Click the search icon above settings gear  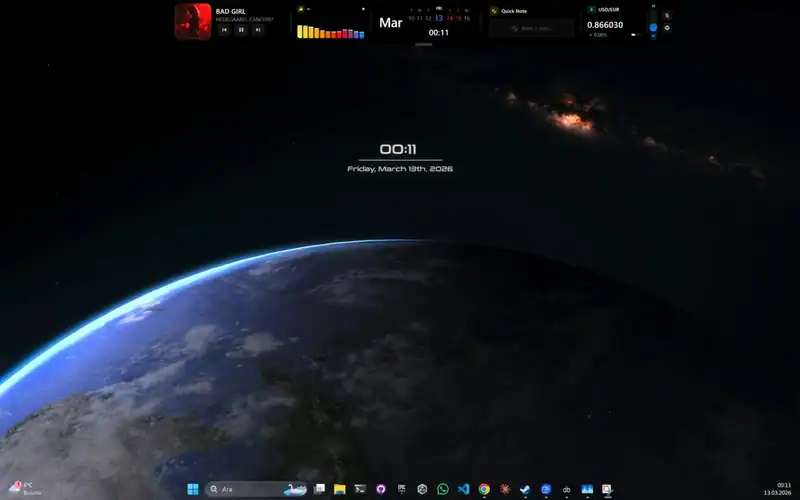(x=667, y=16)
